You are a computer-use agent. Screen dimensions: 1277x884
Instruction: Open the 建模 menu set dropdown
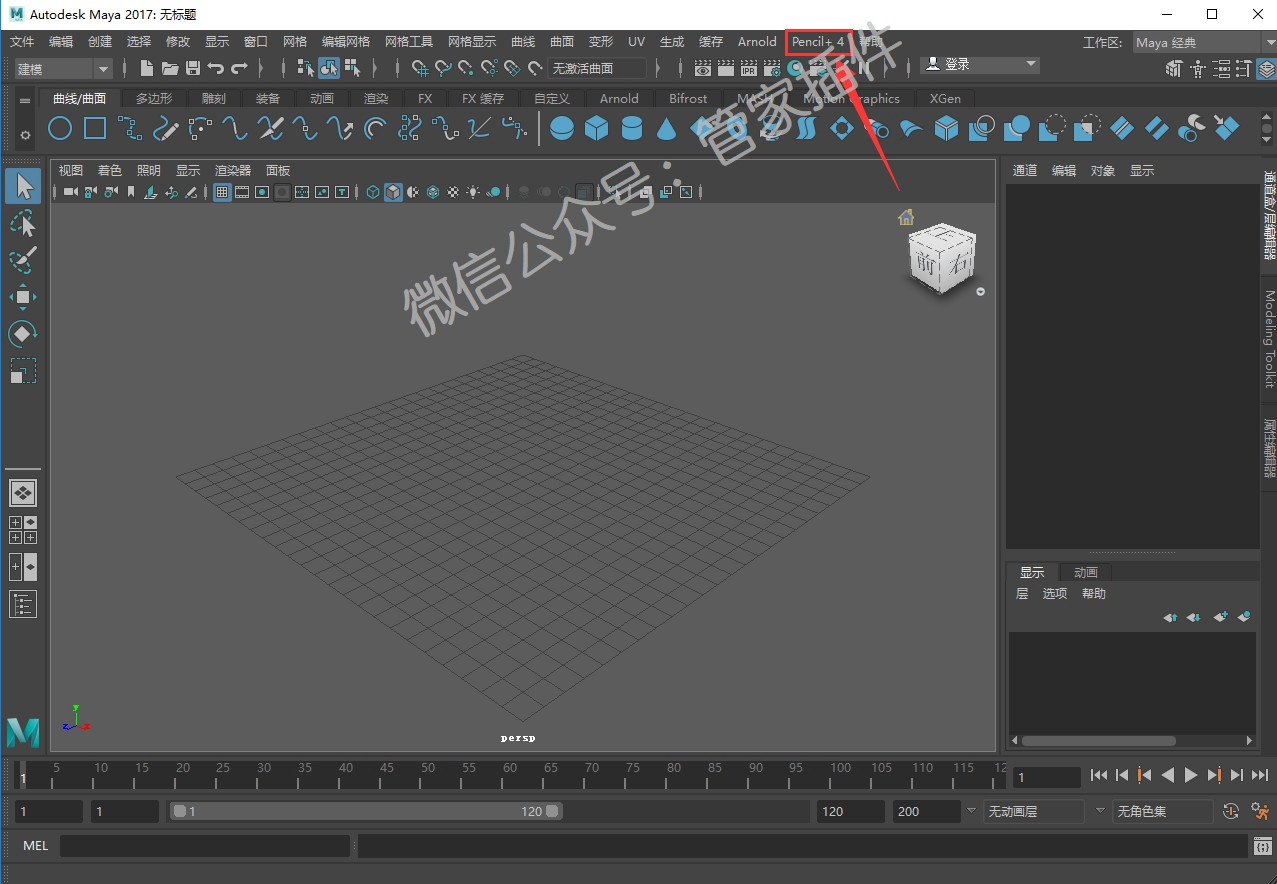coord(63,68)
